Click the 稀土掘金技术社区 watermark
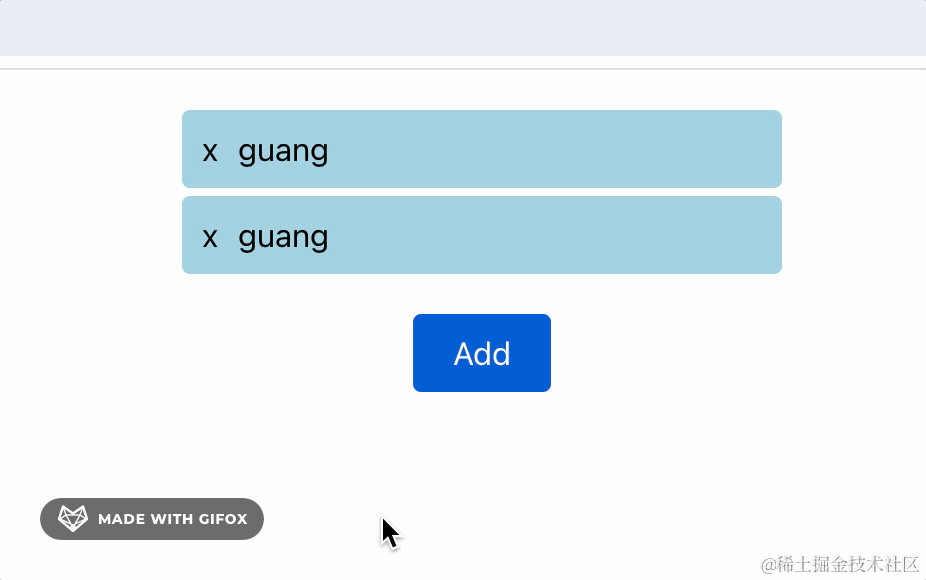 (x=840, y=565)
